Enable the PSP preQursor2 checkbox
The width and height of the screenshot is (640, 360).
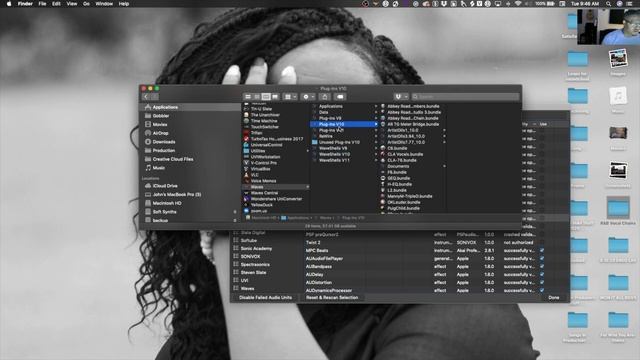pos(542,235)
